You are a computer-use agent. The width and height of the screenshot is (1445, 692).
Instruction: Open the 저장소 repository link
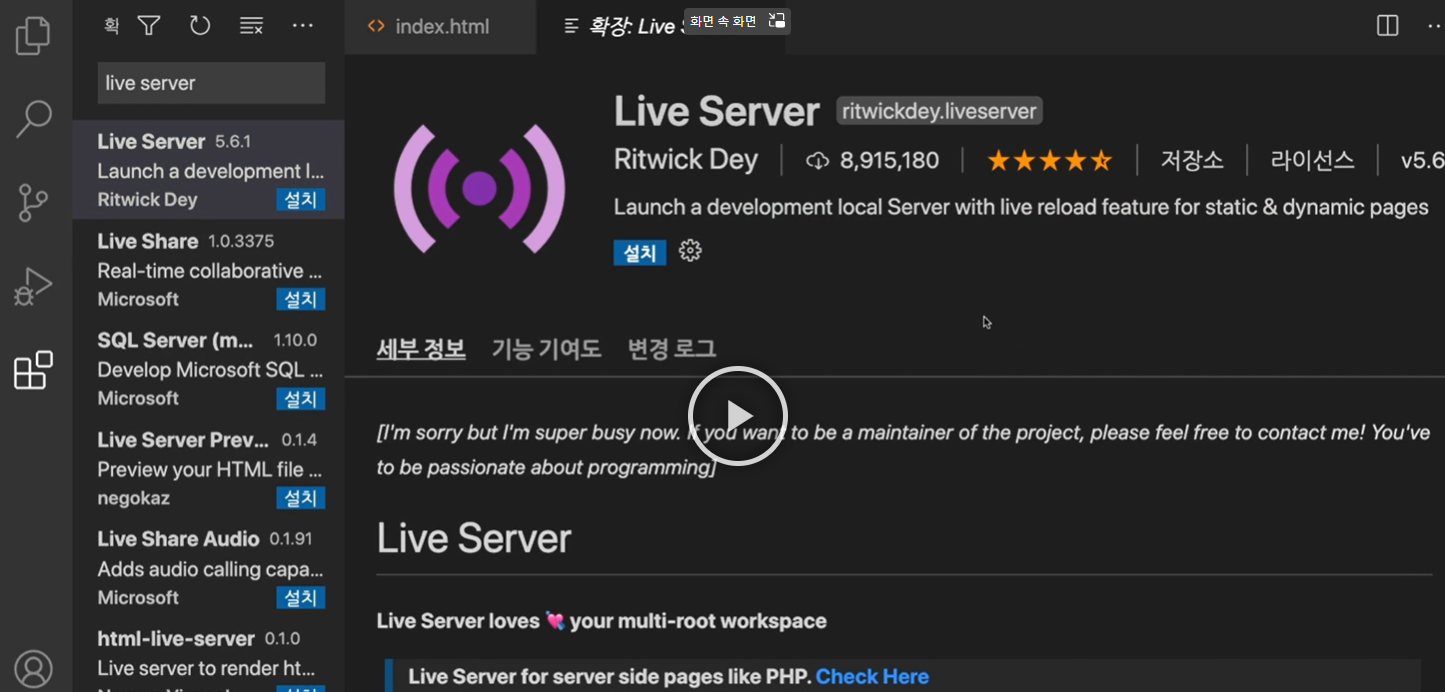tap(1192, 160)
